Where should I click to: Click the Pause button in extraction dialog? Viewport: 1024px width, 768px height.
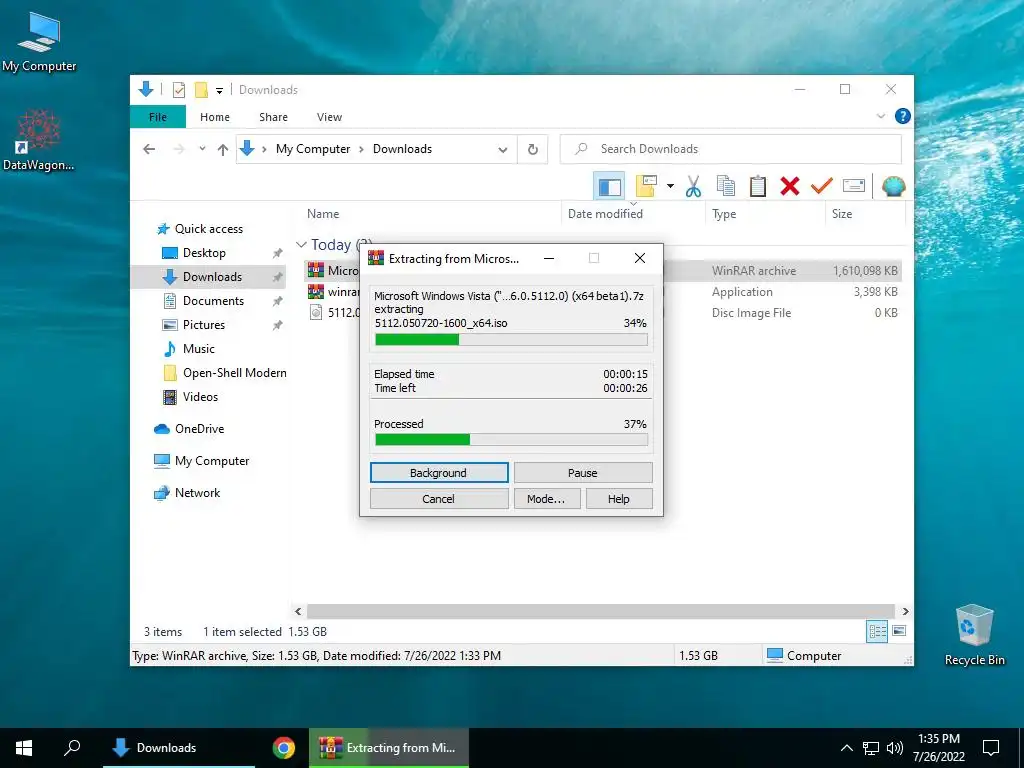point(583,473)
